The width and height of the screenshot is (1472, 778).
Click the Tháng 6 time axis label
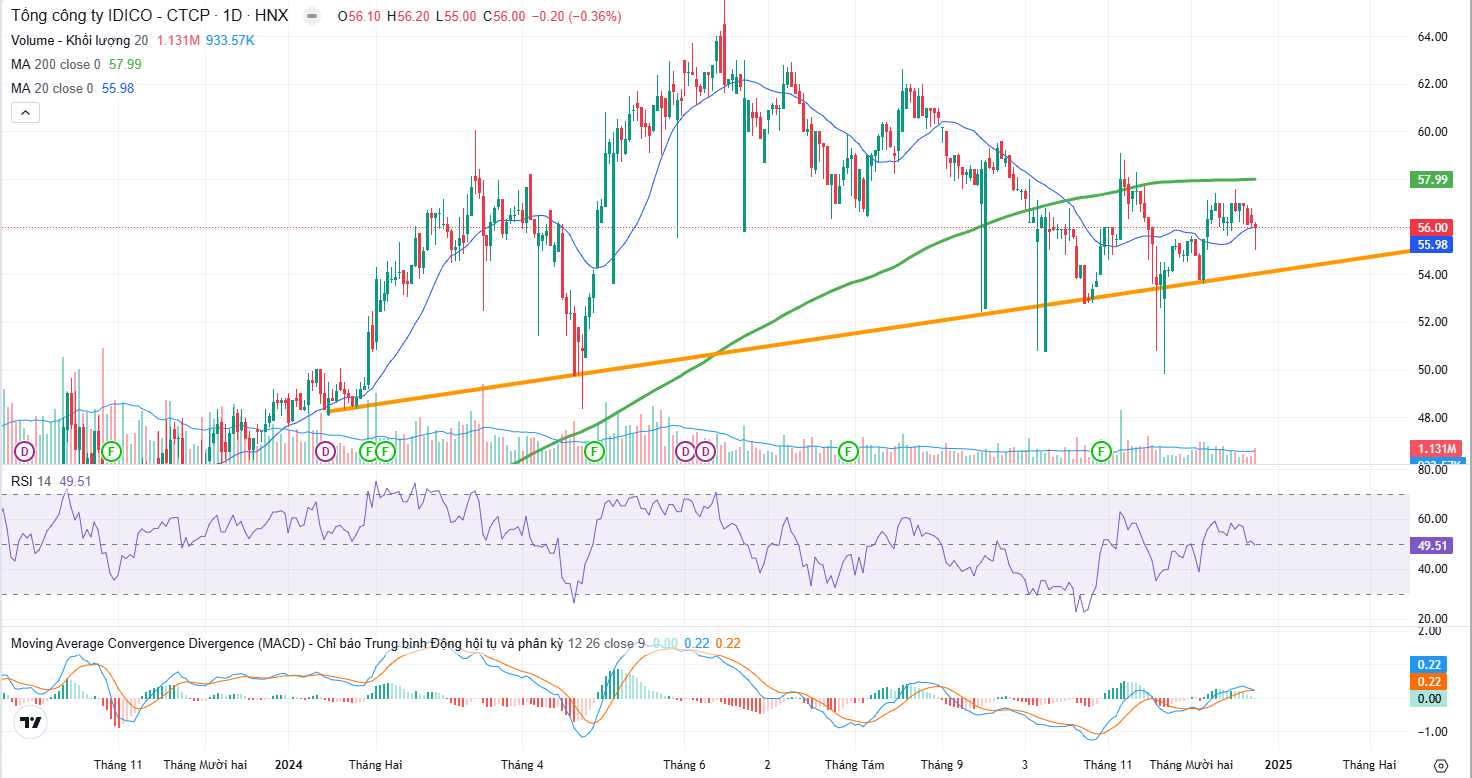coord(684,765)
